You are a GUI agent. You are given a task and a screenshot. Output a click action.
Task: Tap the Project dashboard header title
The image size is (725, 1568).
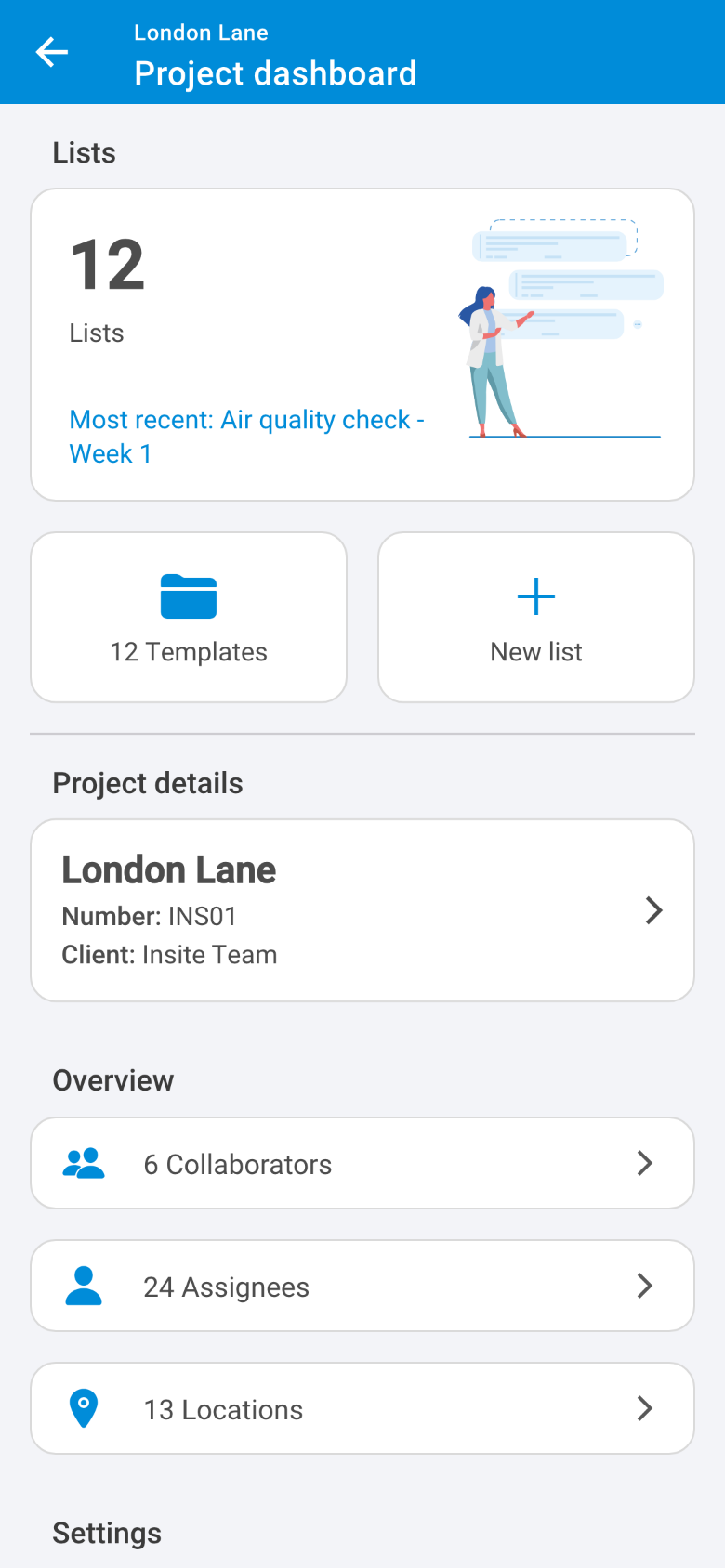coord(275,73)
